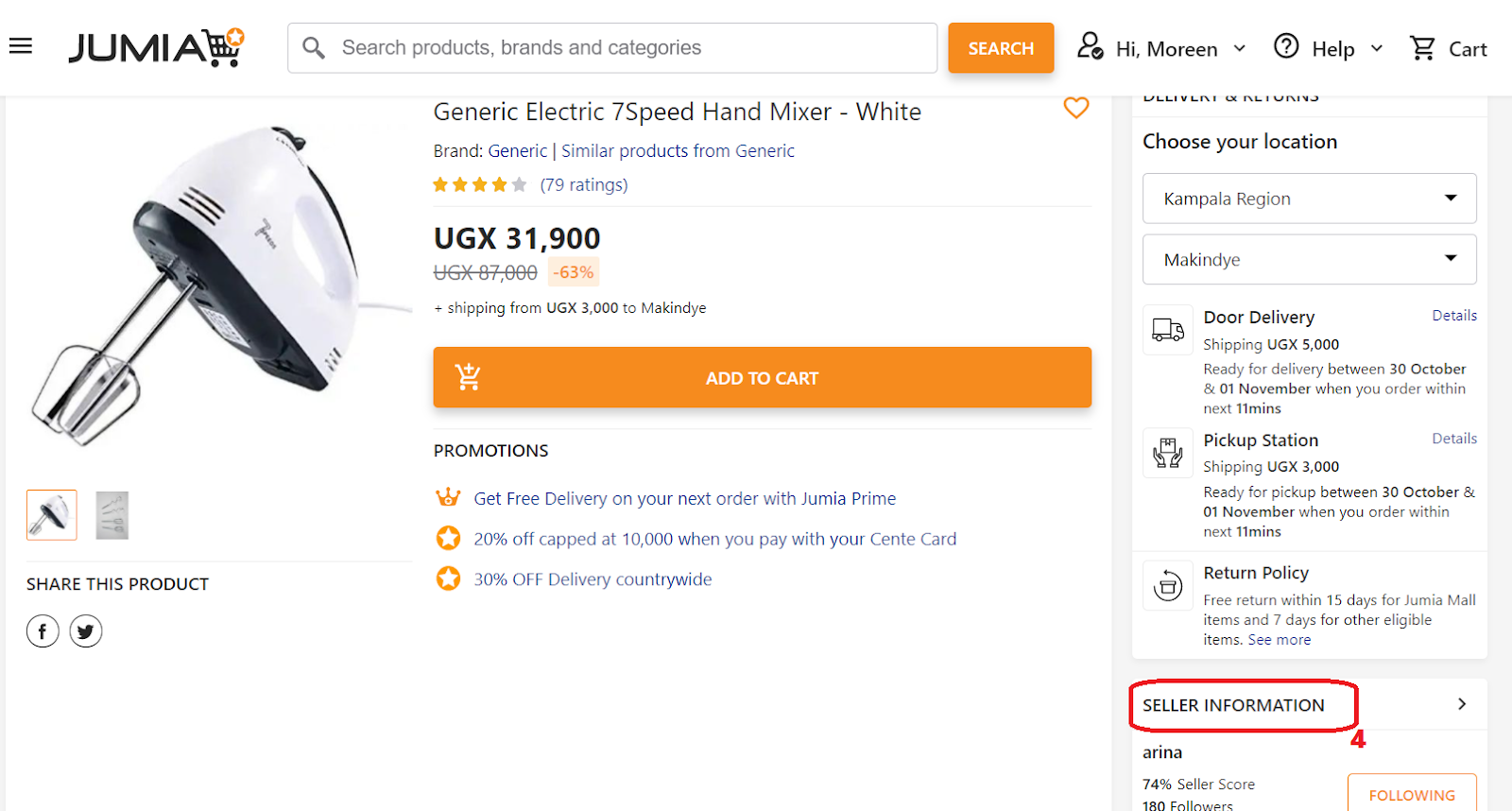Open the Hi, Moreen account menu
1512x811 pixels.
click(x=1161, y=48)
